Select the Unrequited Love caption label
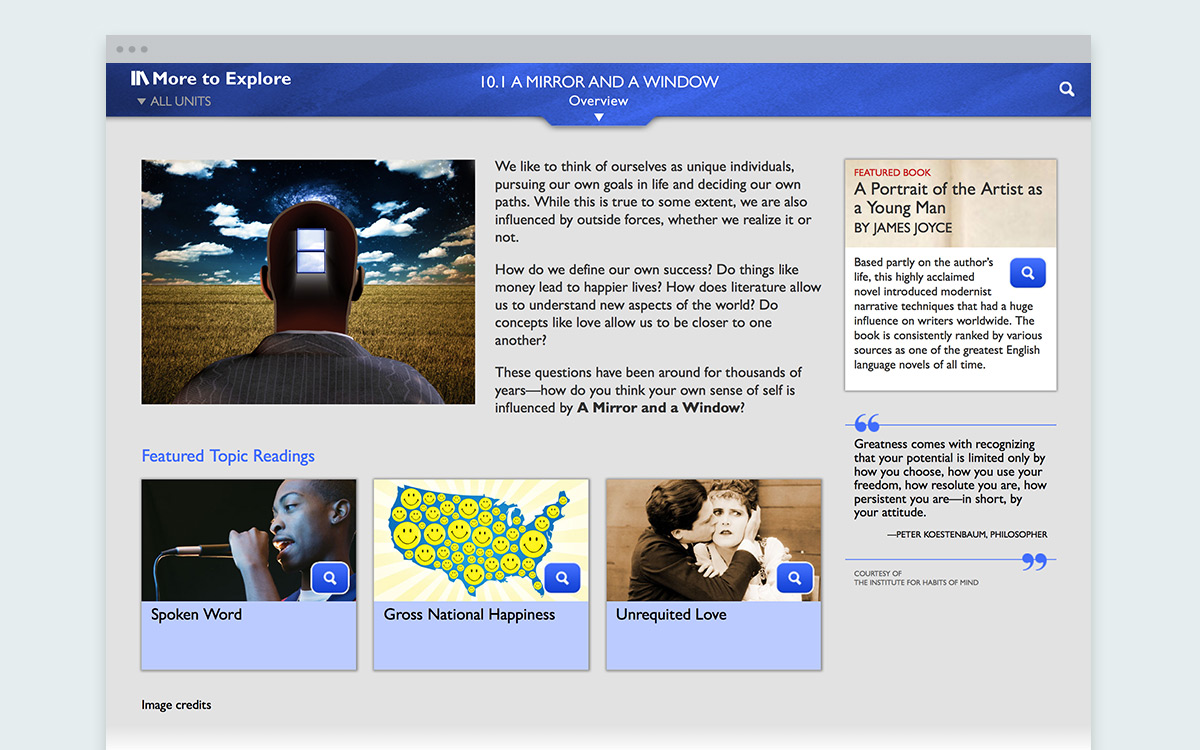Image resolution: width=1200 pixels, height=750 pixels. (671, 615)
